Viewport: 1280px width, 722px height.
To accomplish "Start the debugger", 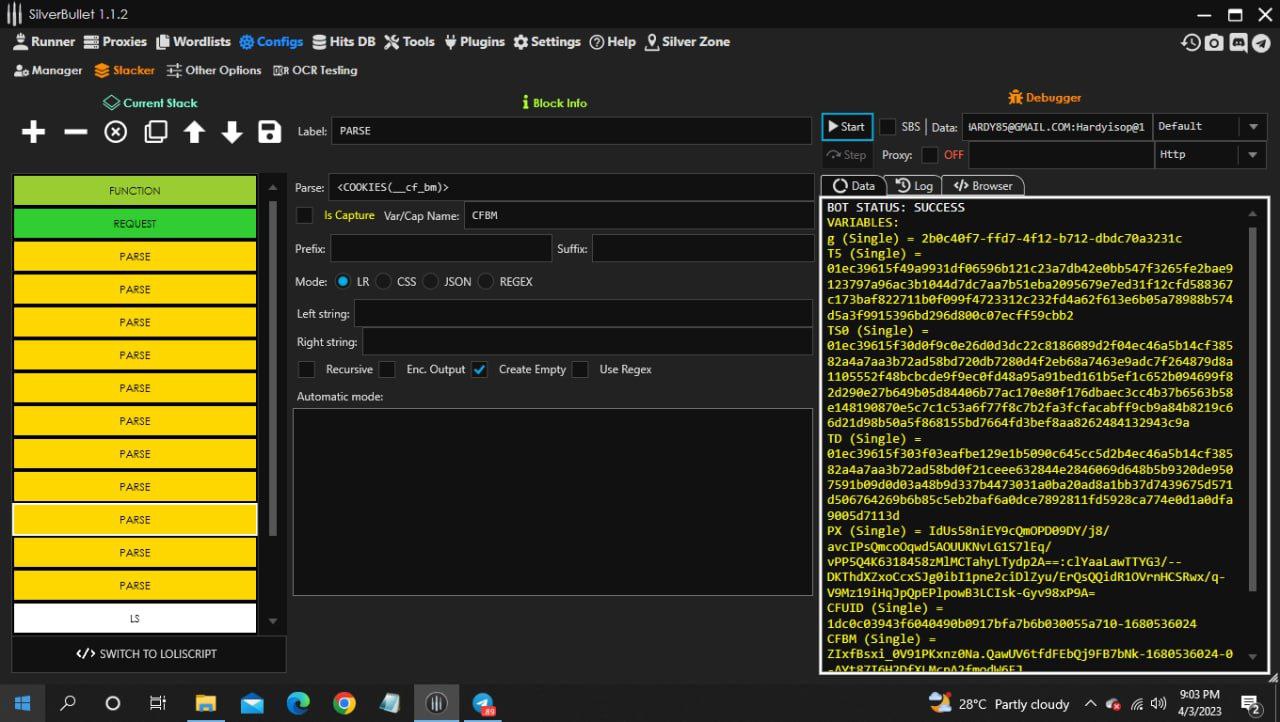I will pos(847,127).
